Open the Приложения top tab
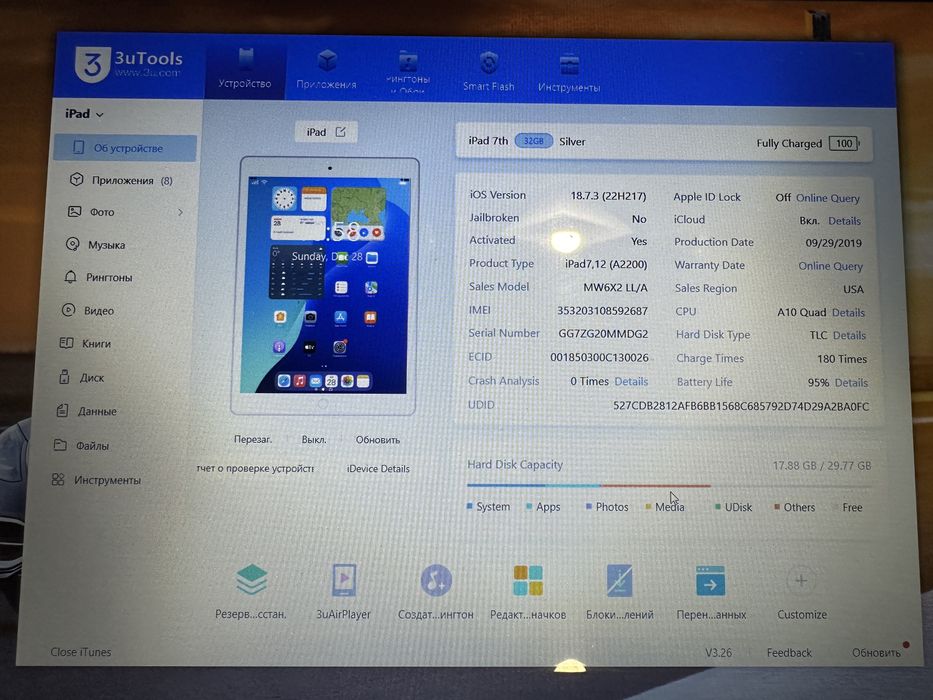This screenshot has width=933, height=700. coord(327,70)
